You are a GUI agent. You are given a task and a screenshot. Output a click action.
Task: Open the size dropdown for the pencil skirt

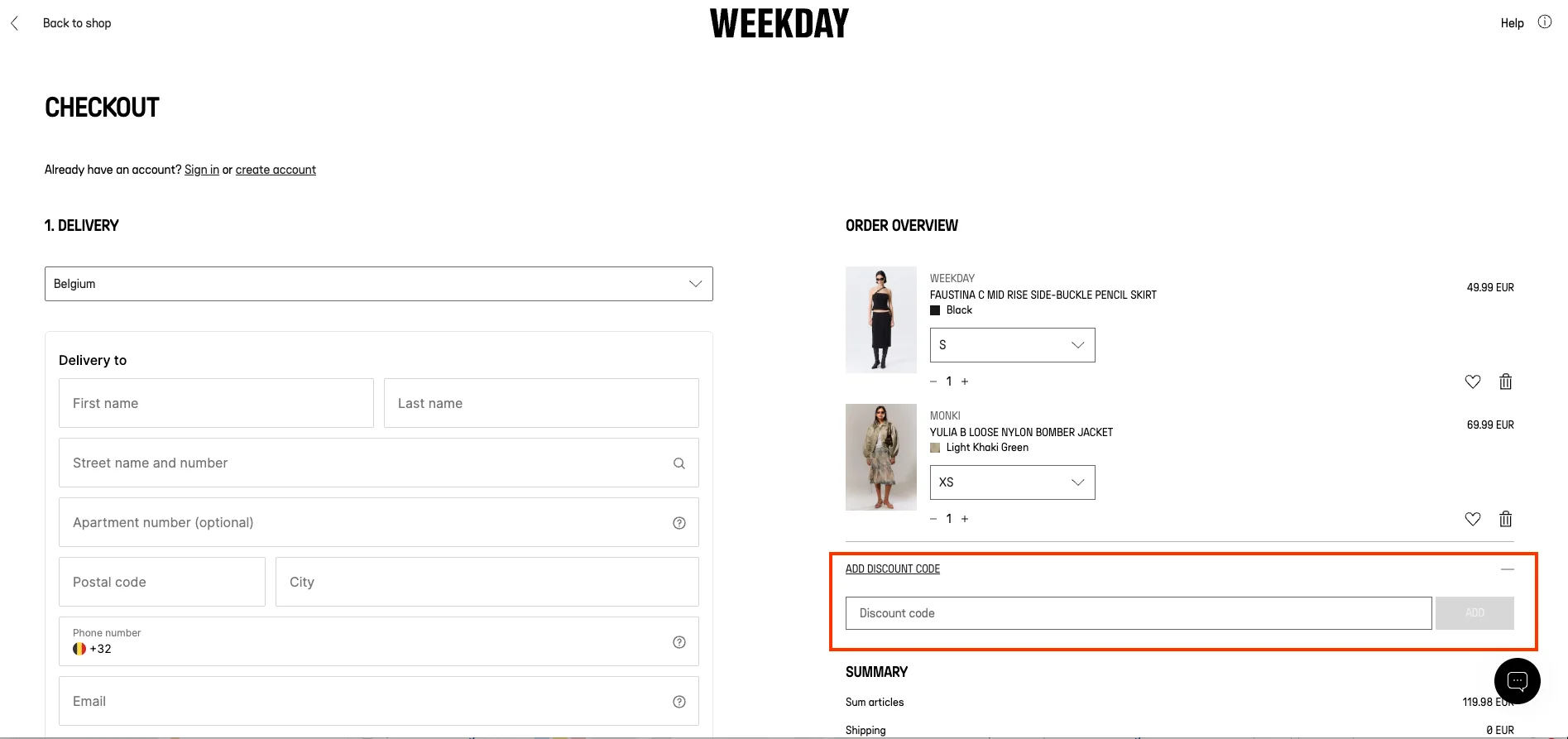tap(1011, 345)
